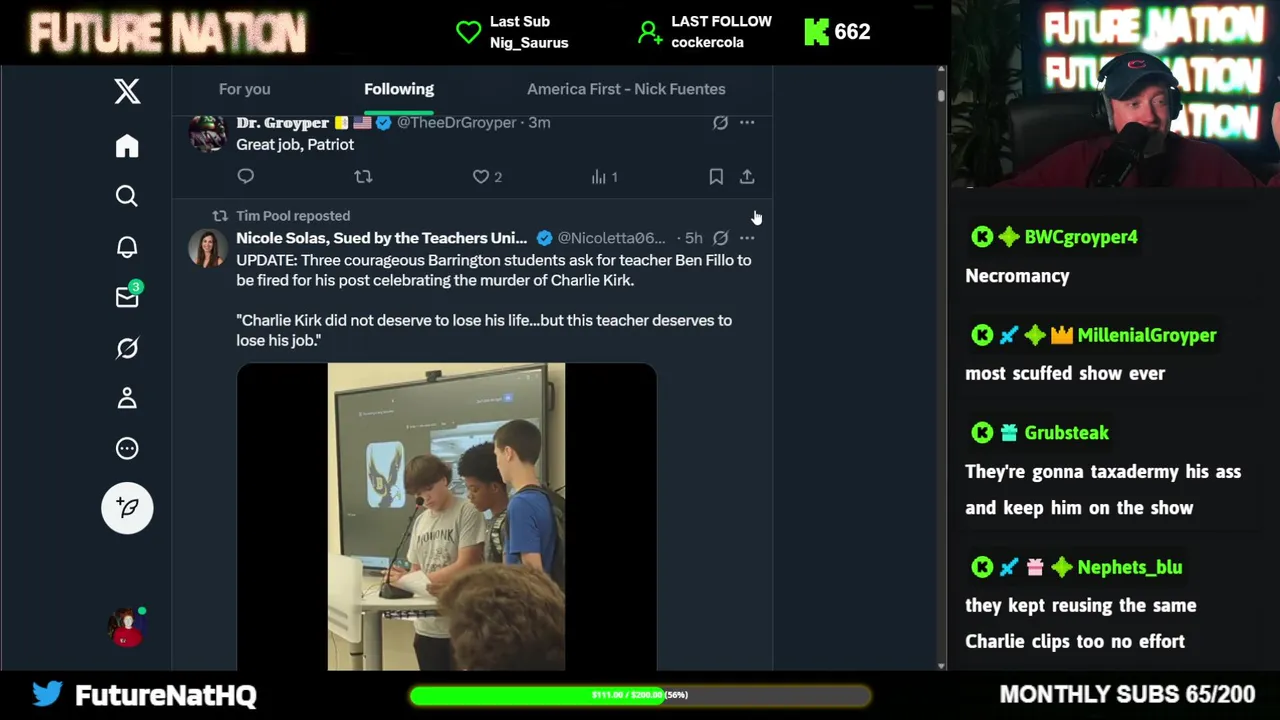The height and width of the screenshot is (720, 1280).
Task: Open Dr. Groyper profile name
Action: (x=282, y=122)
